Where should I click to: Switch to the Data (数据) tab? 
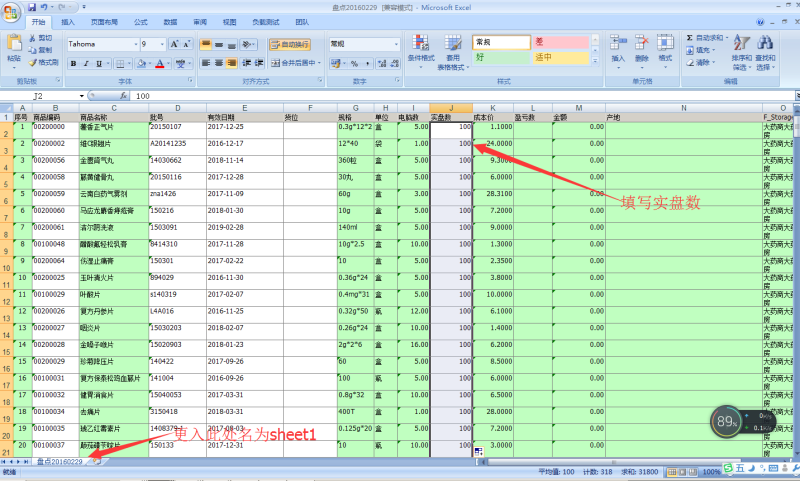coord(170,22)
